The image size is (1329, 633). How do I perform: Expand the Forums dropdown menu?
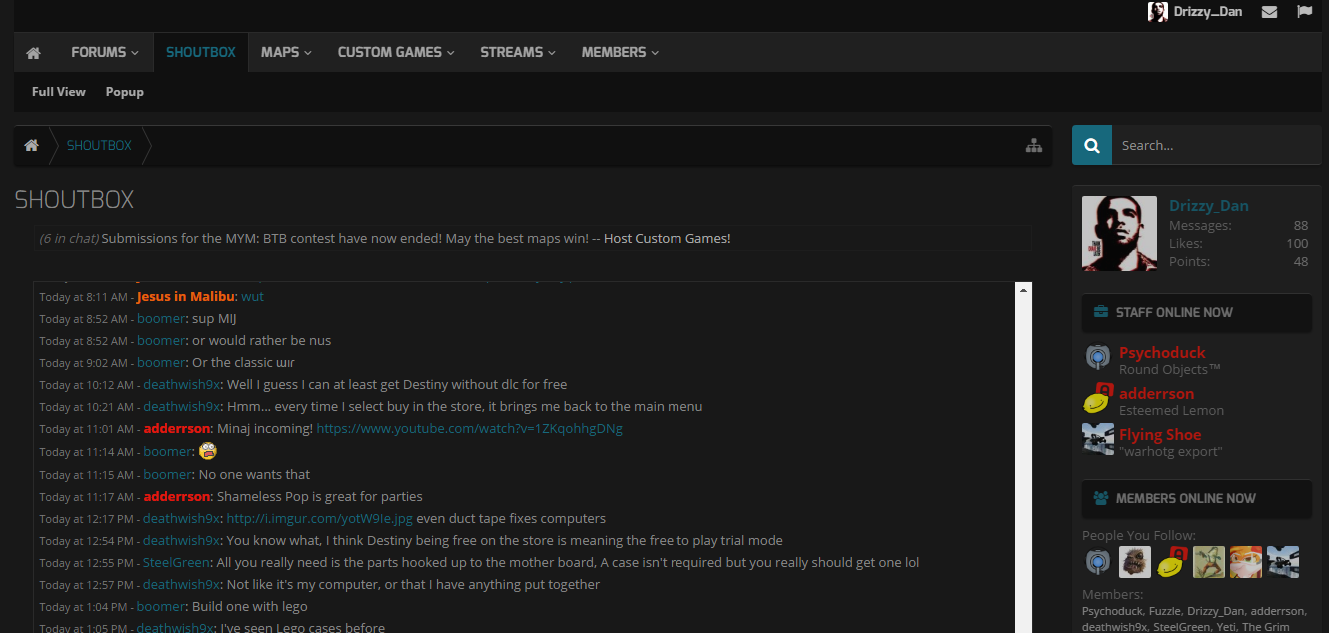(x=105, y=52)
